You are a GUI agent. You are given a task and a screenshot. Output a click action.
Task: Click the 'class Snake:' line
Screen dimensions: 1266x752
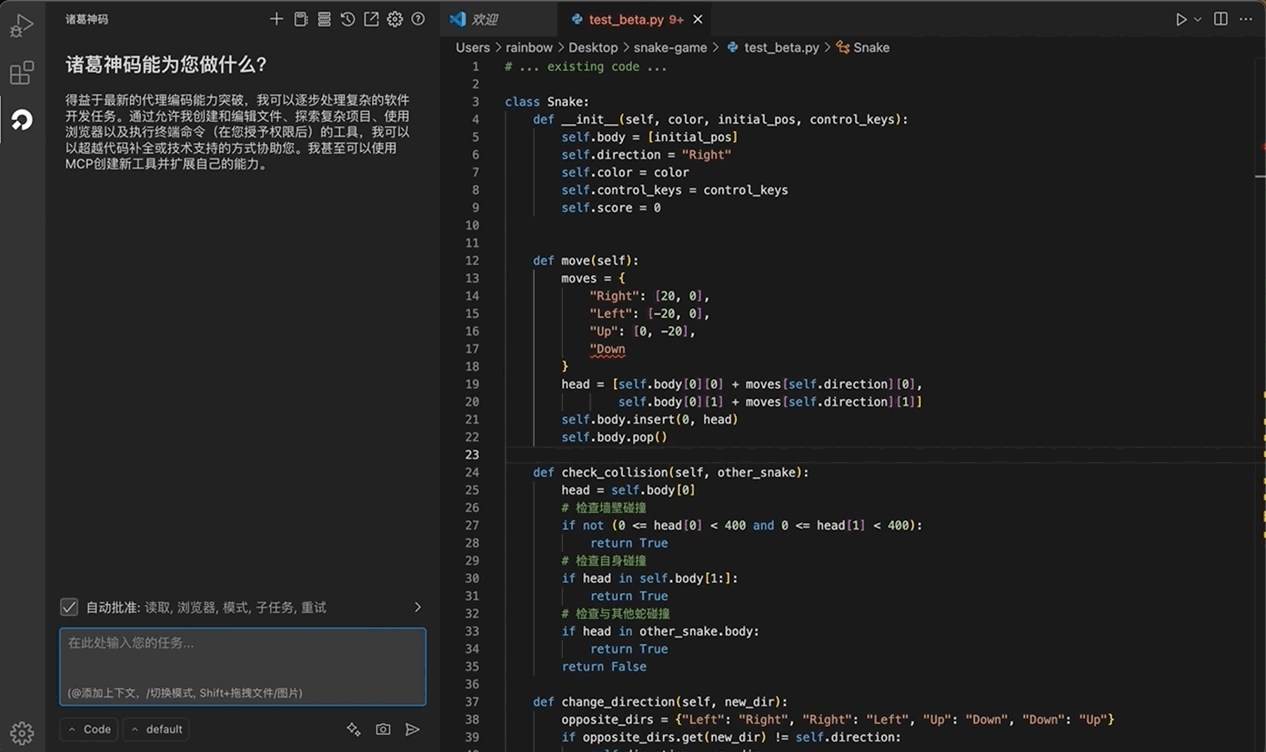(547, 102)
